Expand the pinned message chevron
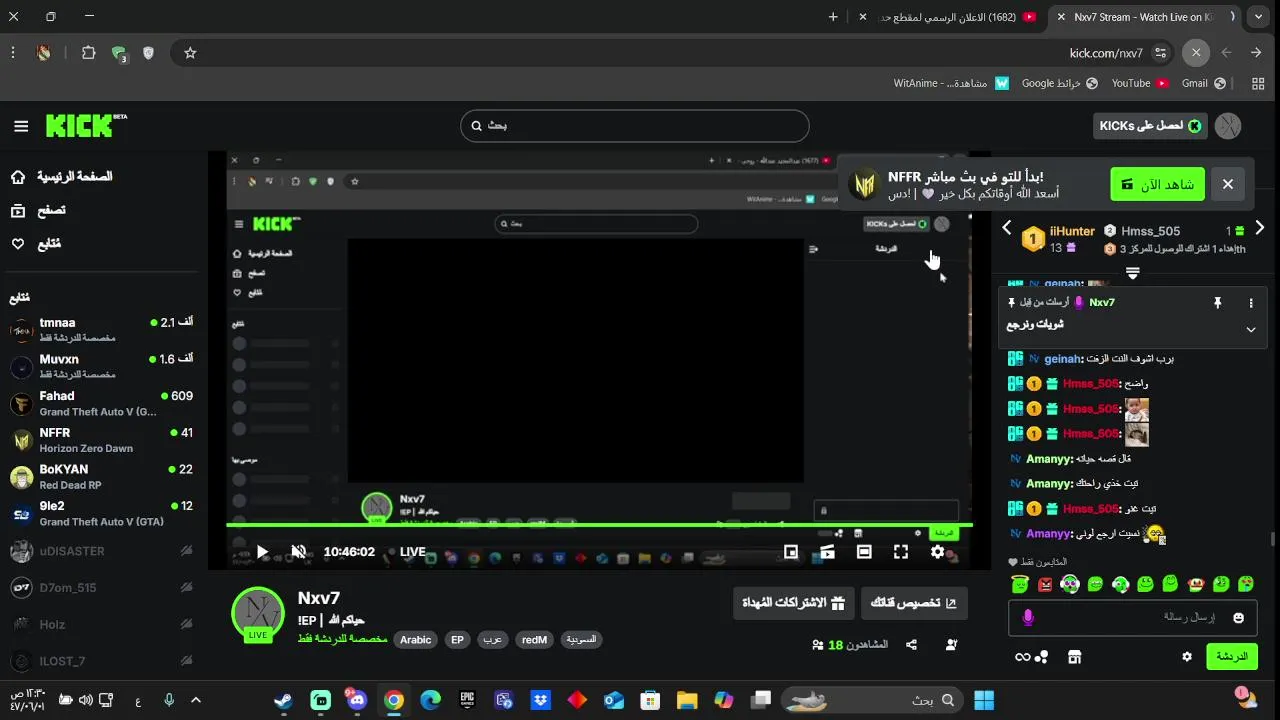This screenshot has width=1280, height=720. point(1251,329)
